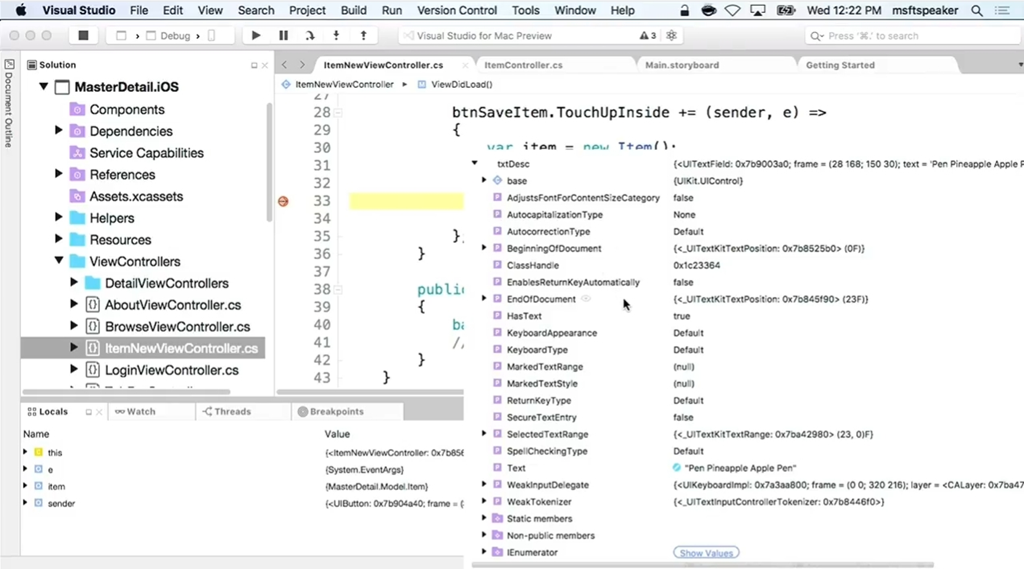Expand the Helpers folder in solution tree
Viewport: 1024px width, 569px height.
click(x=59, y=218)
